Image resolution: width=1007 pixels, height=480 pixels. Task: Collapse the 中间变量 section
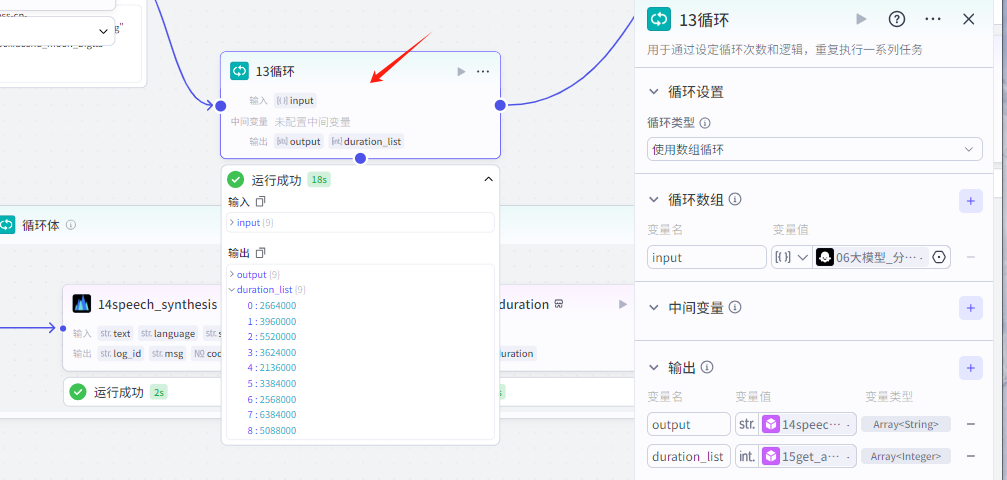coord(654,308)
